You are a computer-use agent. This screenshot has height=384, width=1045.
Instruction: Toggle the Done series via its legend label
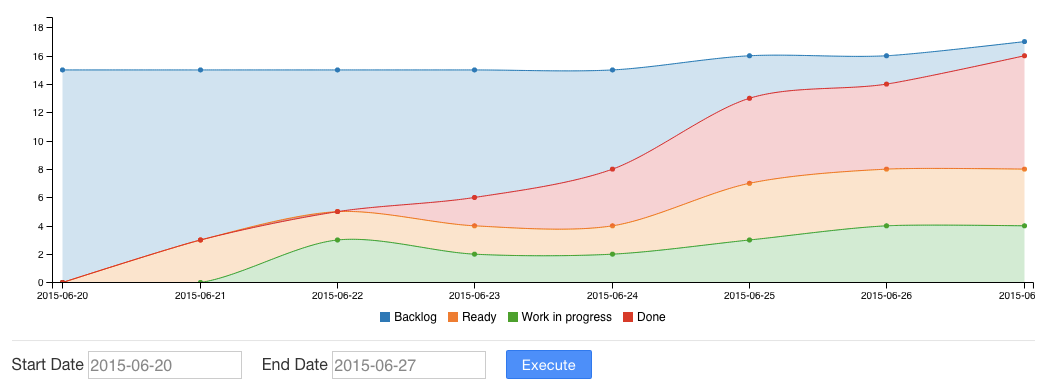point(651,317)
